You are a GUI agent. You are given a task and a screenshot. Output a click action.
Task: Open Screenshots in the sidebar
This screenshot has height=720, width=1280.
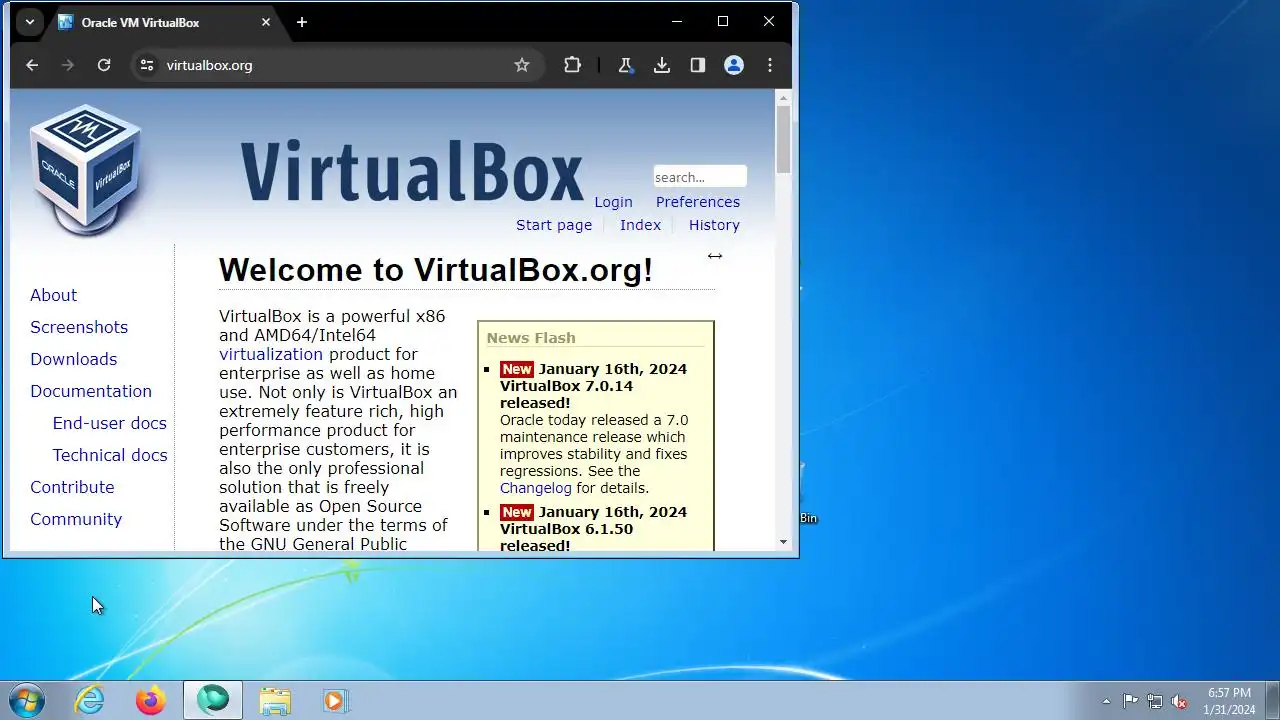click(79, 327)
